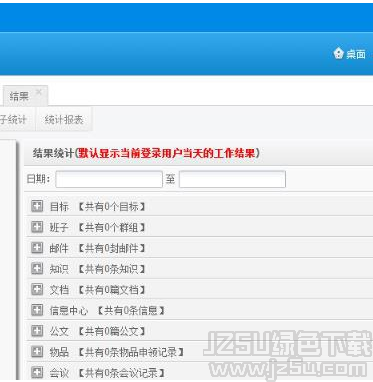Click the end date input field

[x=232, y=179]
